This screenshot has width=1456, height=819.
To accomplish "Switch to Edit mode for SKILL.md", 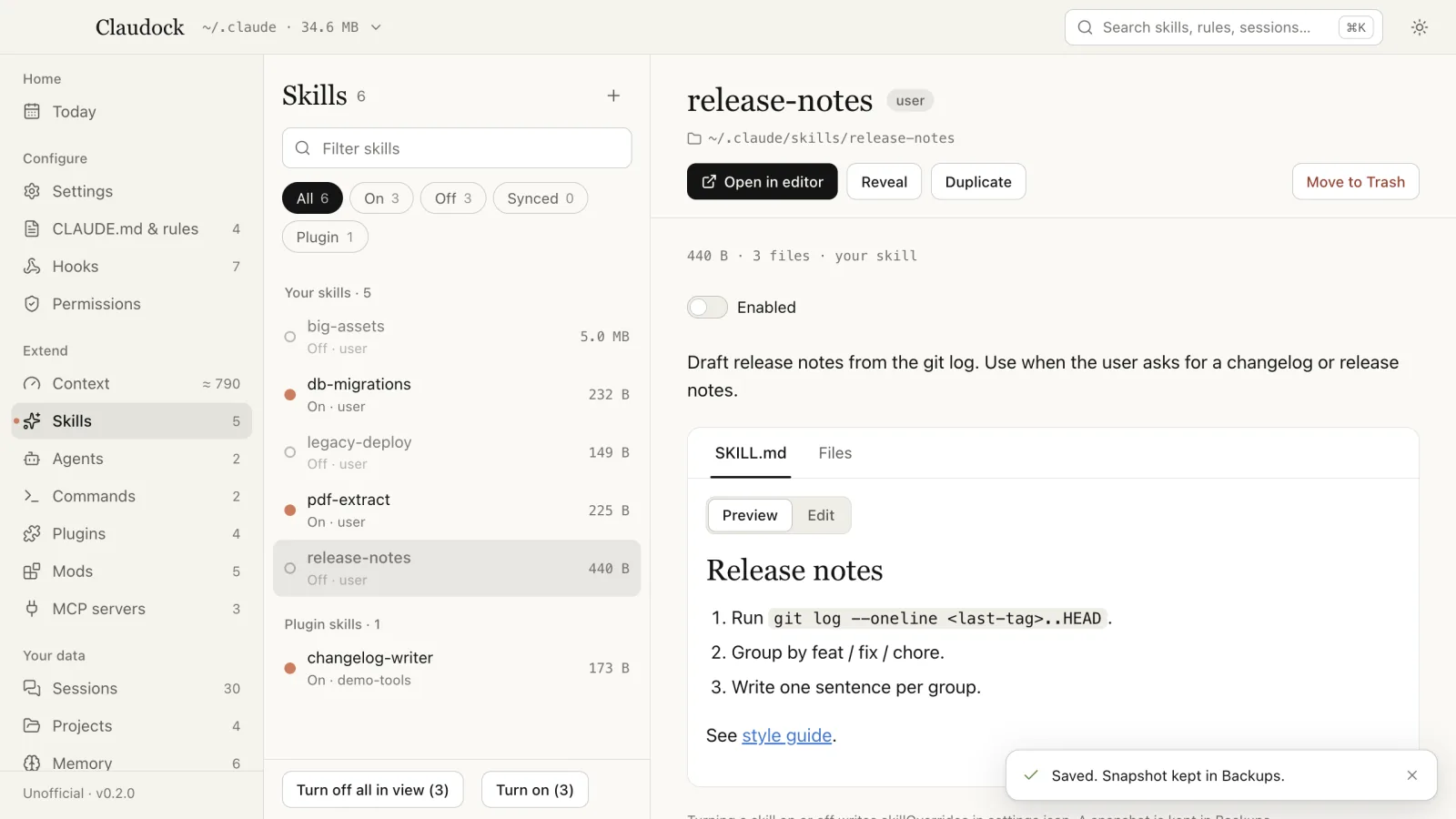I will tap(821, 515).
